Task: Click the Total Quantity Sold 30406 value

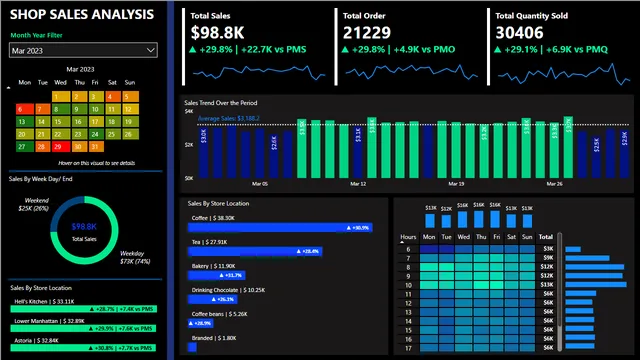Action: click(x=519, y=33)
